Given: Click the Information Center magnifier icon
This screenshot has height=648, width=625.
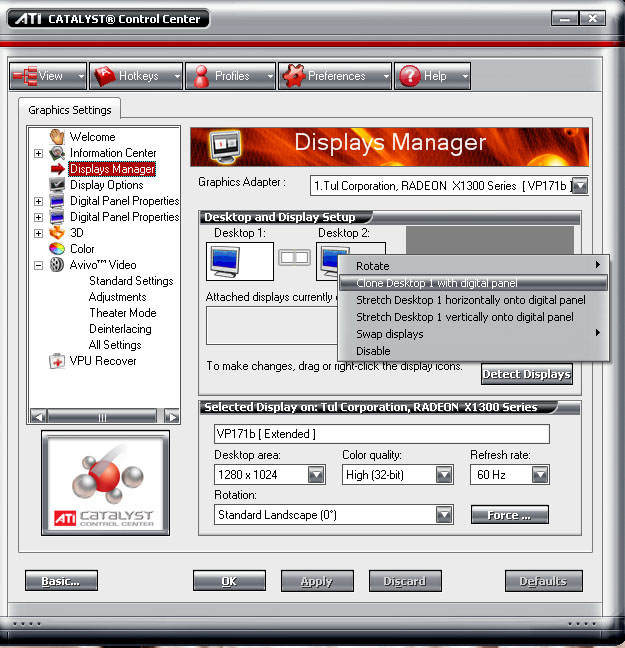Looking at the screenshot, I should [x=57, y=153].
